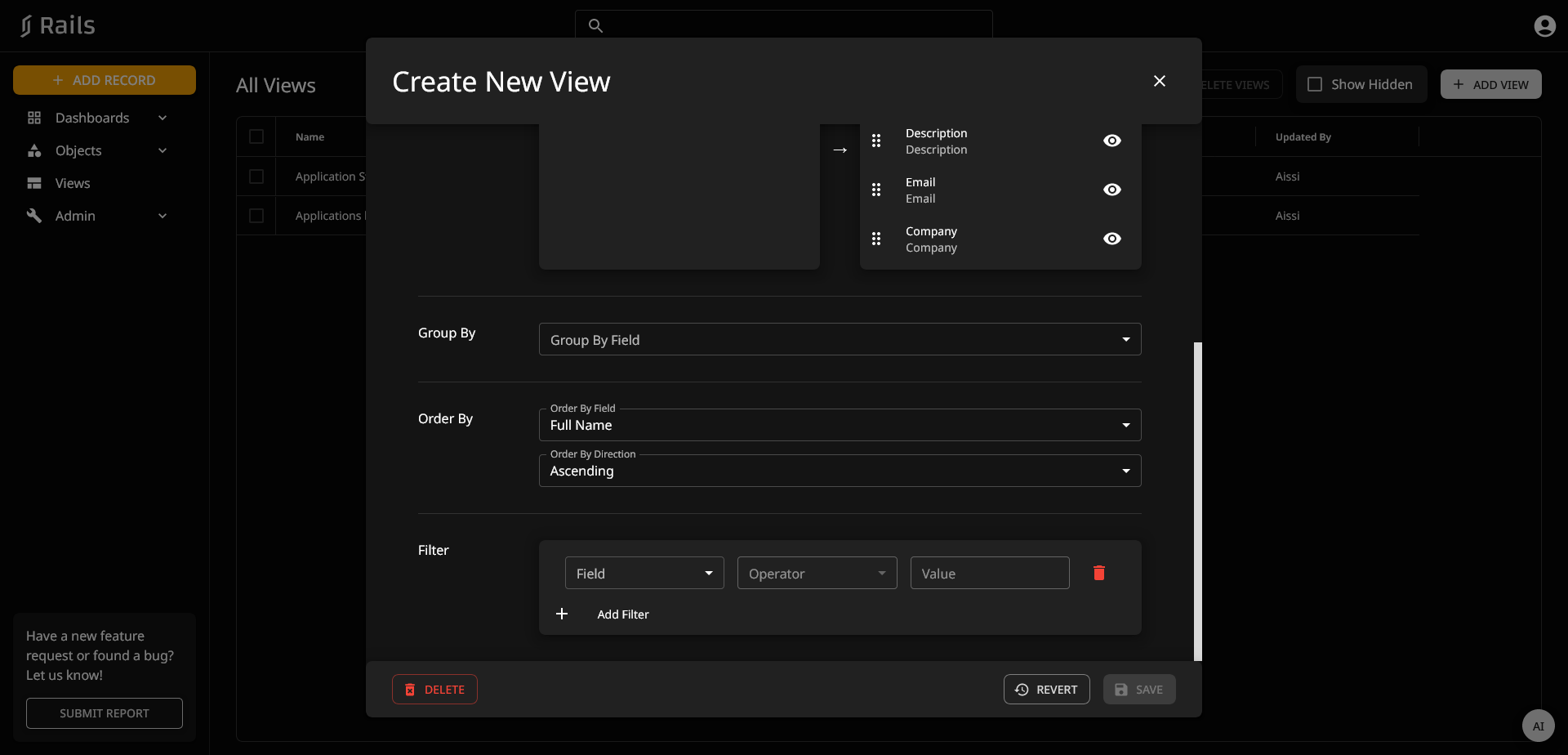Click the dialog's vertical scrollbar

[x=1198, y=500]
